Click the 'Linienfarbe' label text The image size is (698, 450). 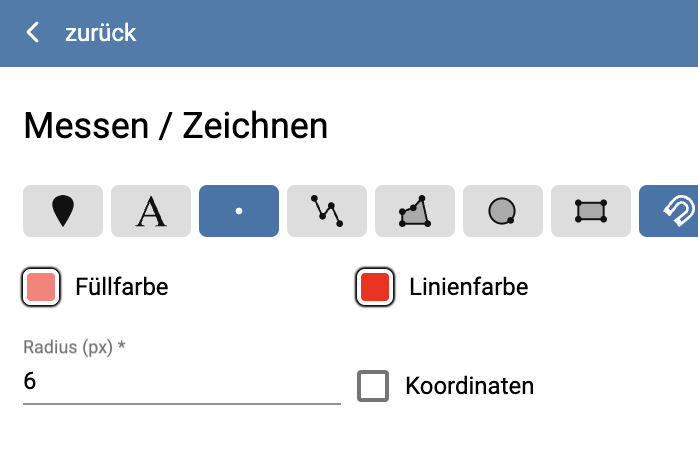click(468, 288)
